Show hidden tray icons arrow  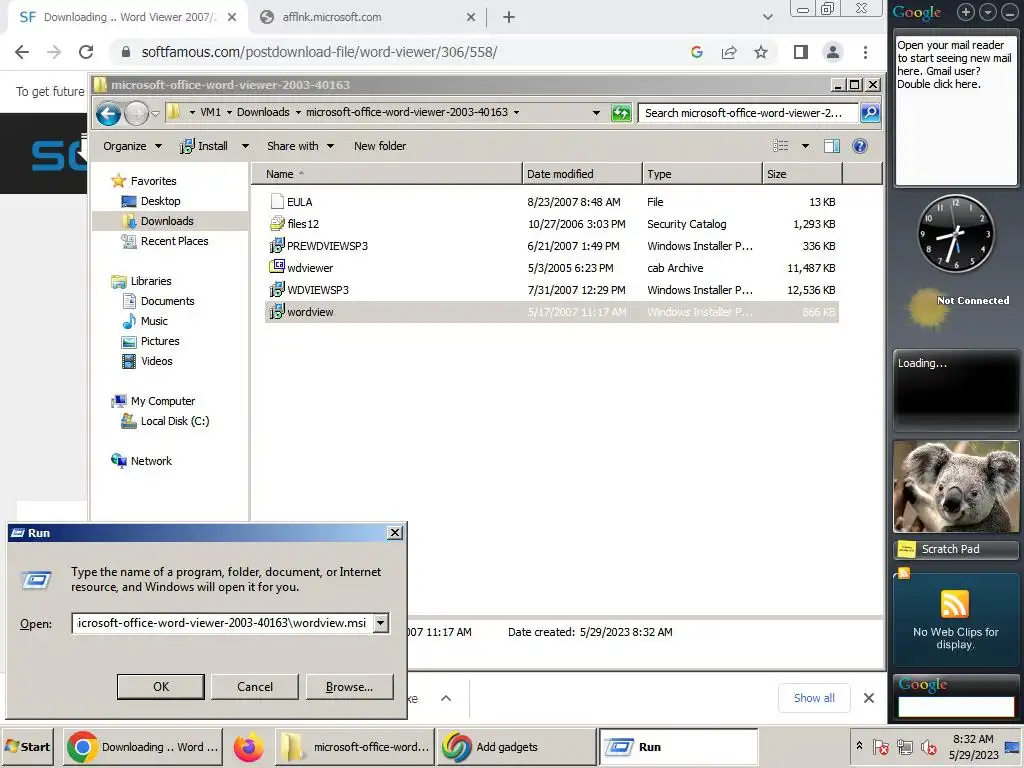click(859, 745)
